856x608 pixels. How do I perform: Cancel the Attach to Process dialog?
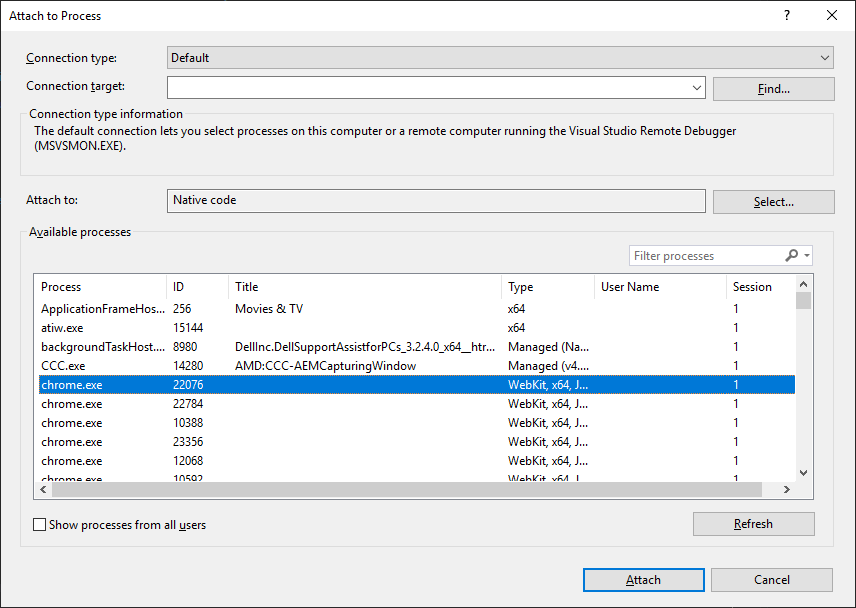tap(771, 580)
